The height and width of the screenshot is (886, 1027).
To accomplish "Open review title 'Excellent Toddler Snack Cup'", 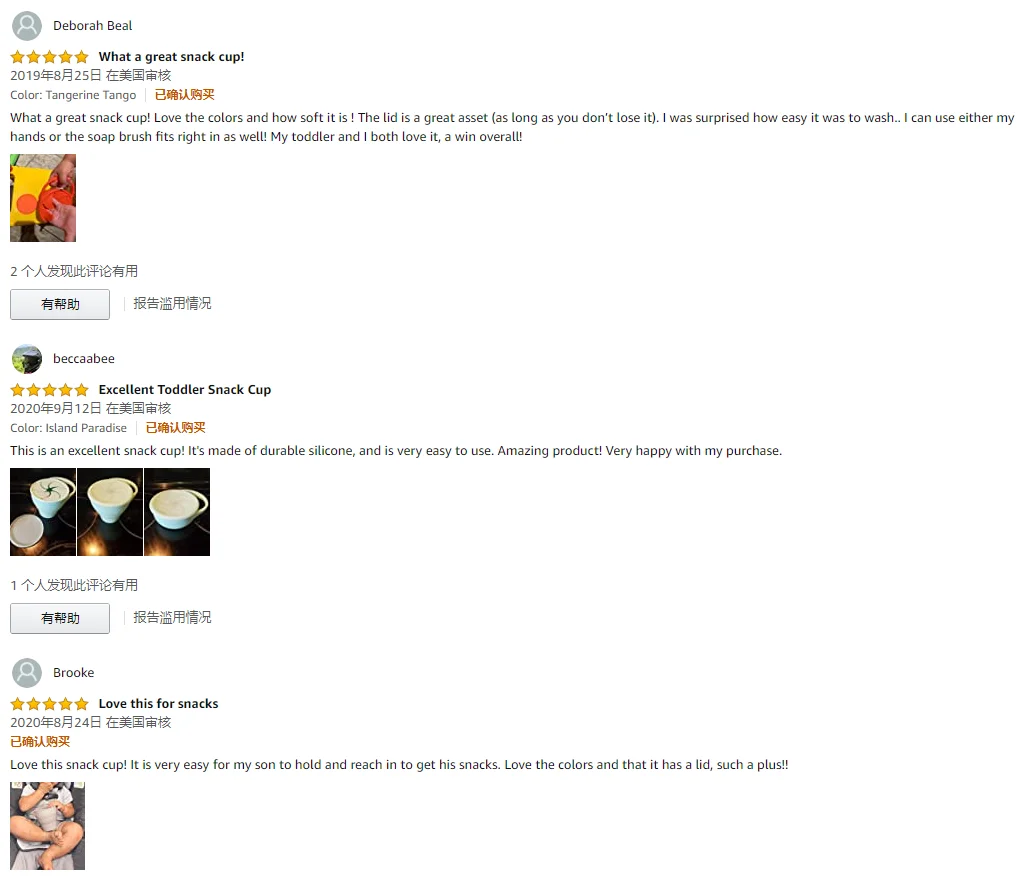I will [x=185, y=390].
